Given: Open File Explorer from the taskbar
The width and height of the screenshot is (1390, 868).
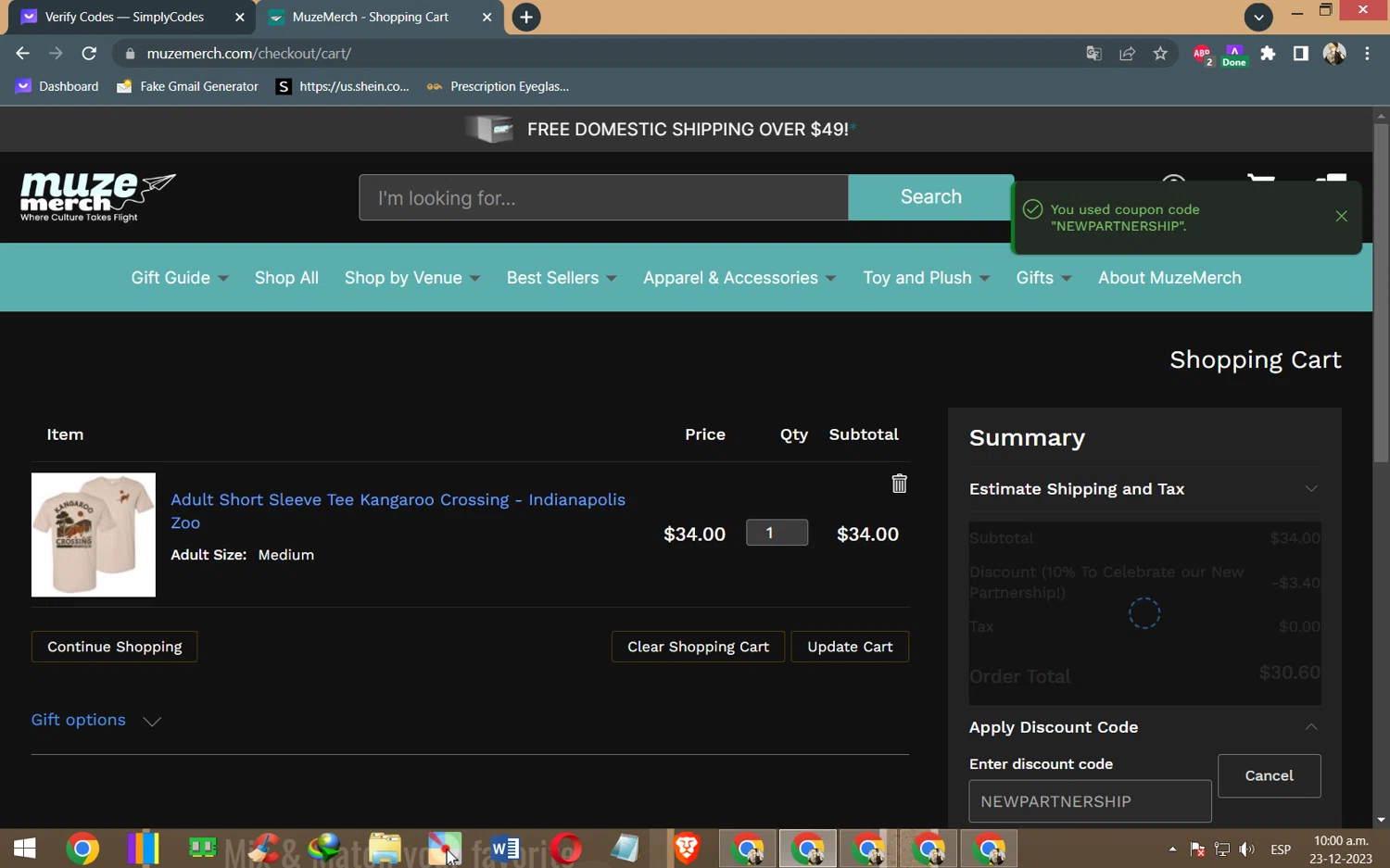Looking at the screenshot, I should (385, 849).
